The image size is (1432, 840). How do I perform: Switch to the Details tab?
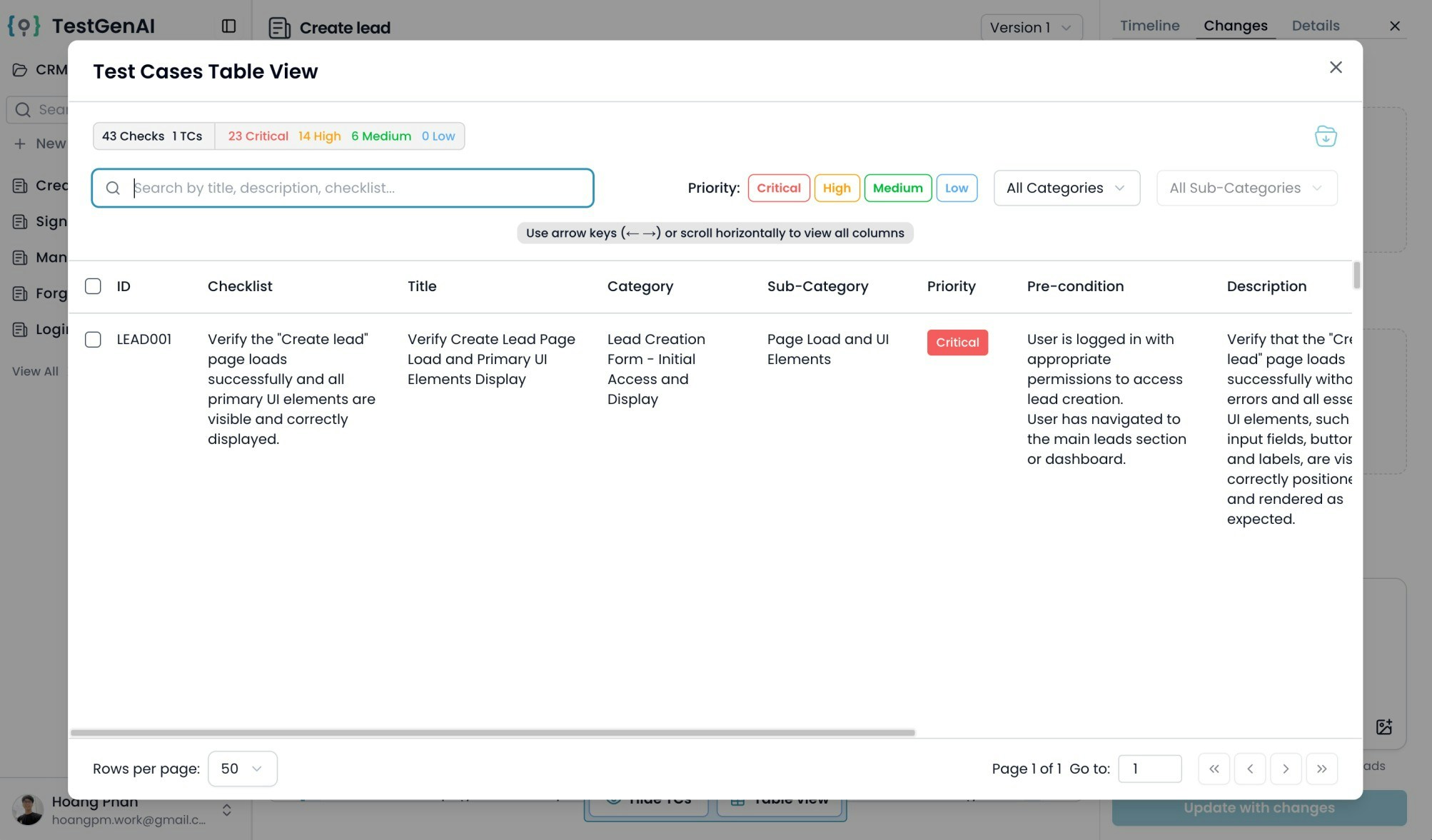point(1315,26)
